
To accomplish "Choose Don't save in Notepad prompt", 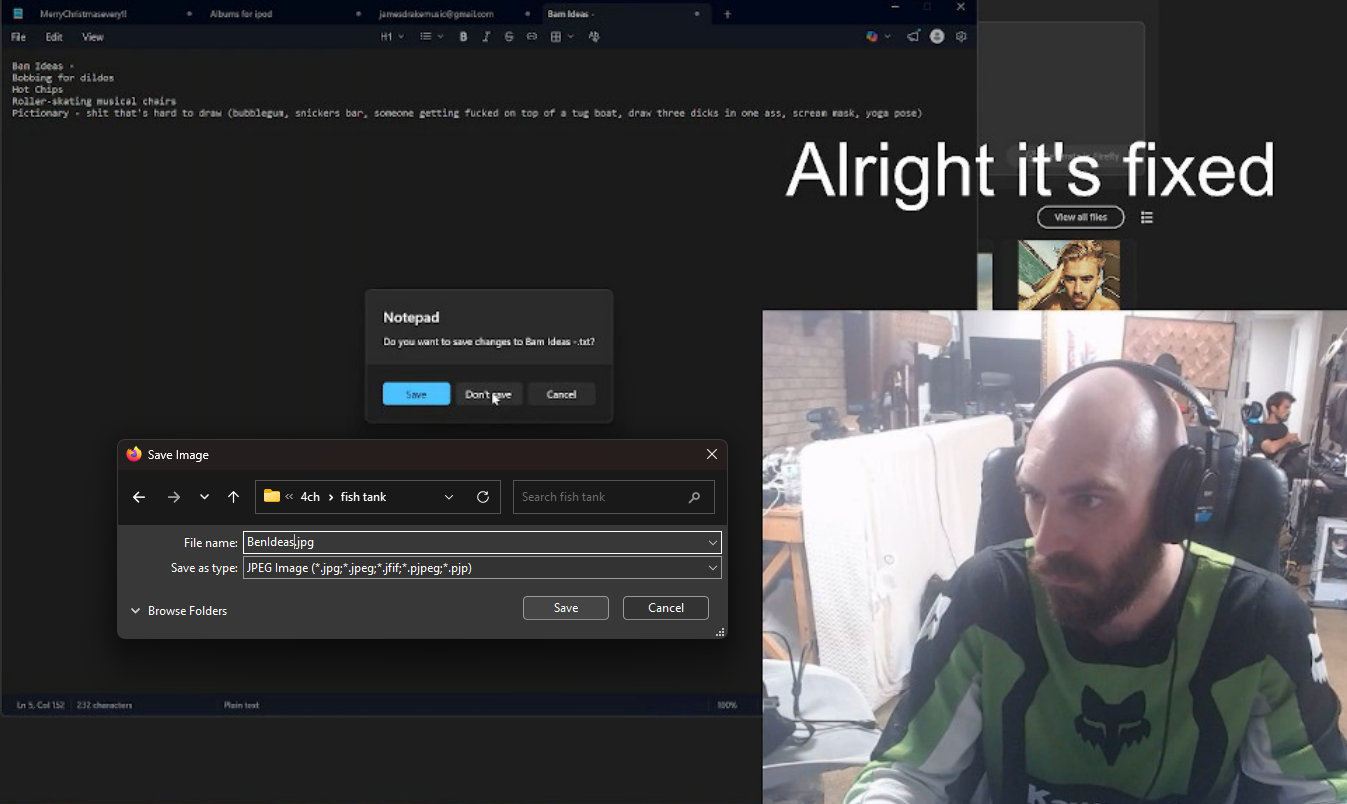I will point(488,394).
